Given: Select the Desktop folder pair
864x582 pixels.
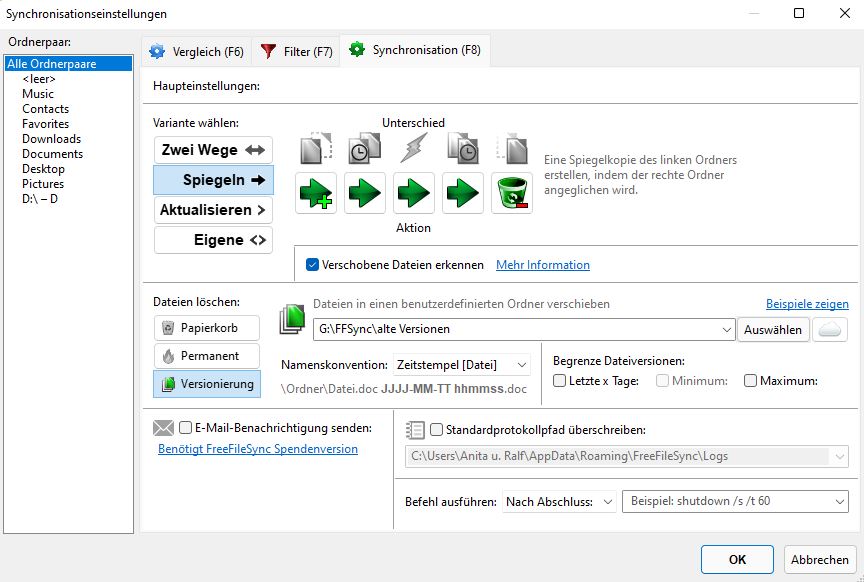Looking at the screenshot, I should coord(44,169).
